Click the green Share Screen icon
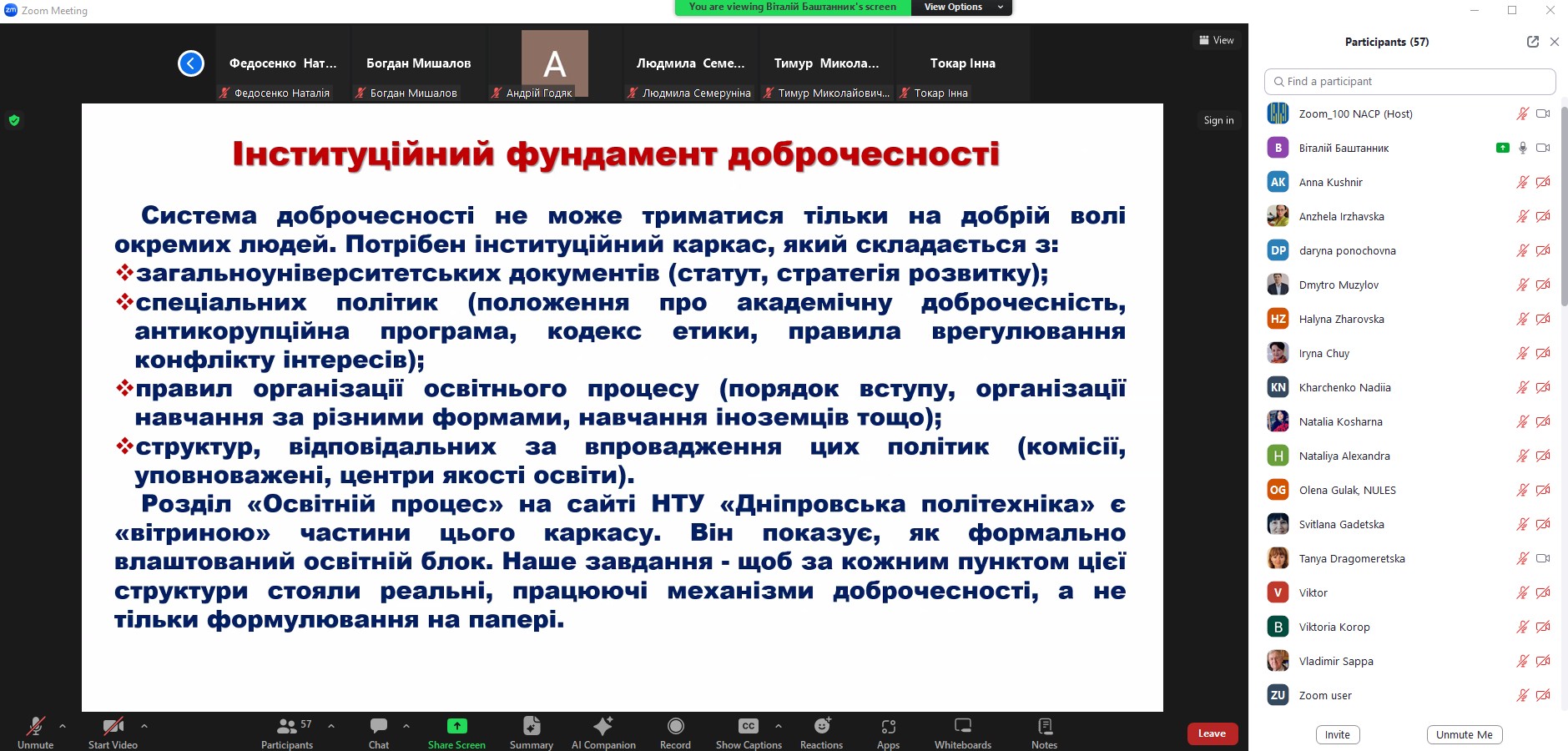Viewport: 1568px width, 751px height. (x=456, y=726)
